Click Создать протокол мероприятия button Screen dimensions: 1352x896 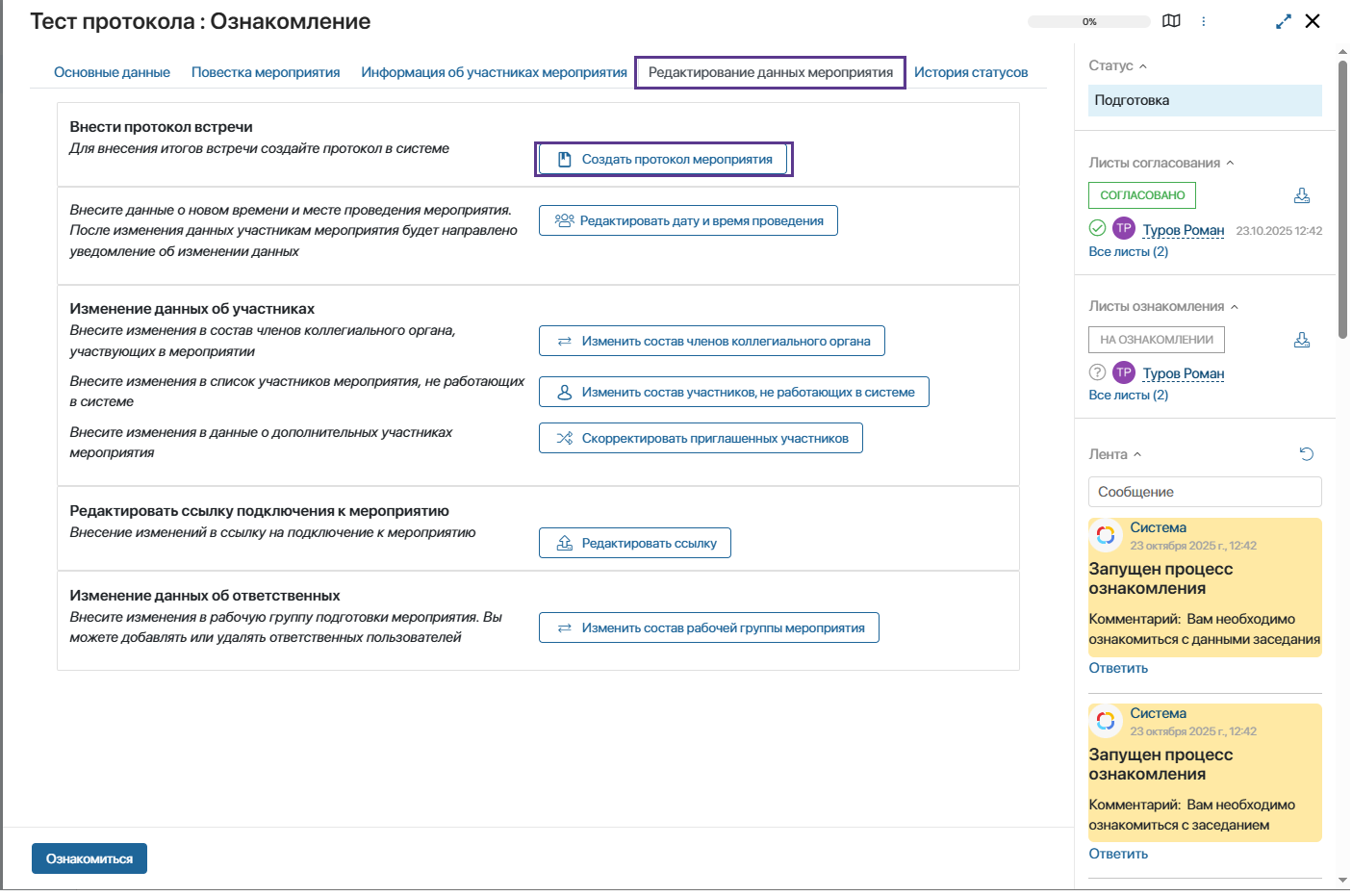coord(664,160)
